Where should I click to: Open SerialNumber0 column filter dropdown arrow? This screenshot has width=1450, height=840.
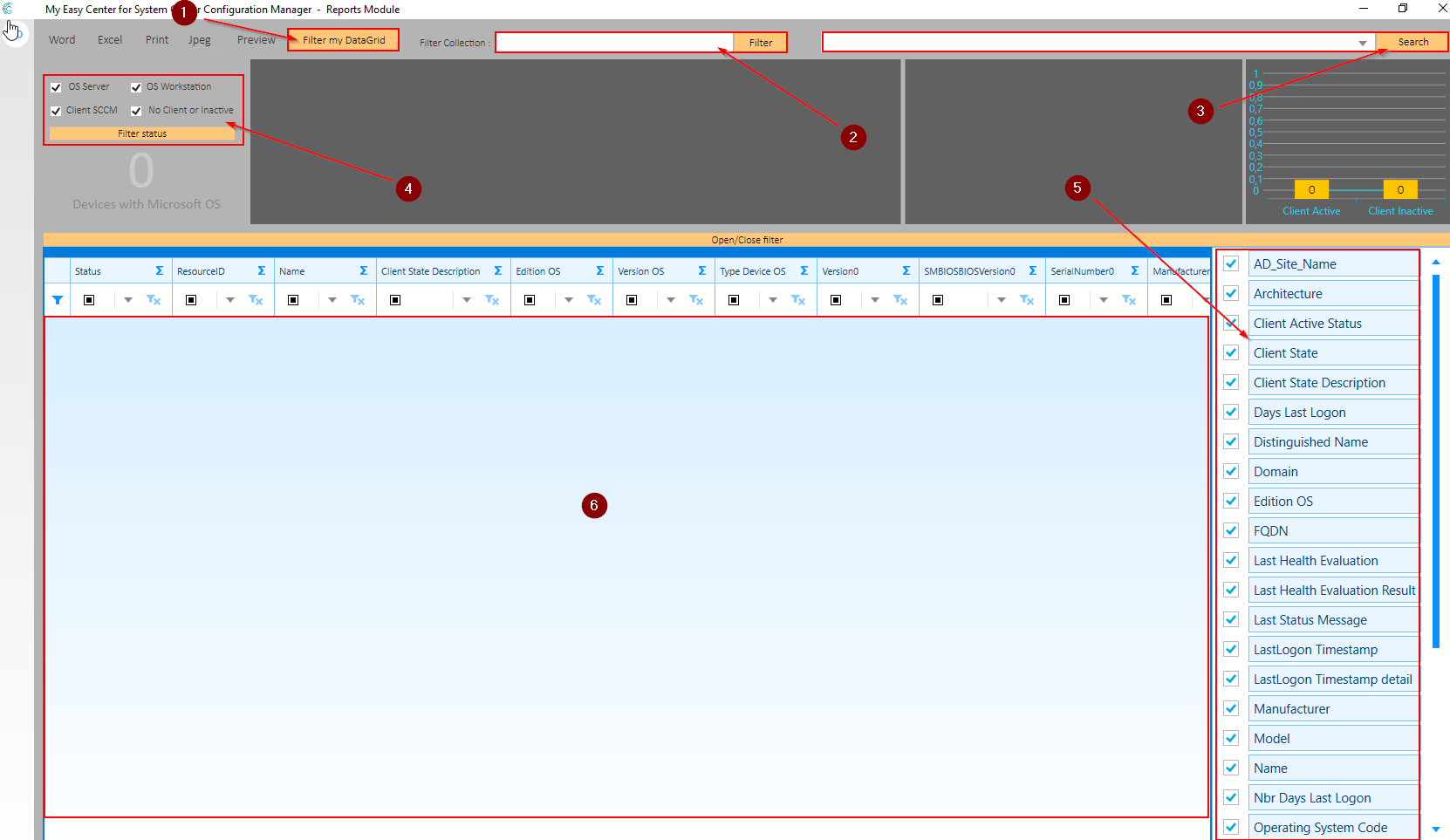pos(1104,300)
